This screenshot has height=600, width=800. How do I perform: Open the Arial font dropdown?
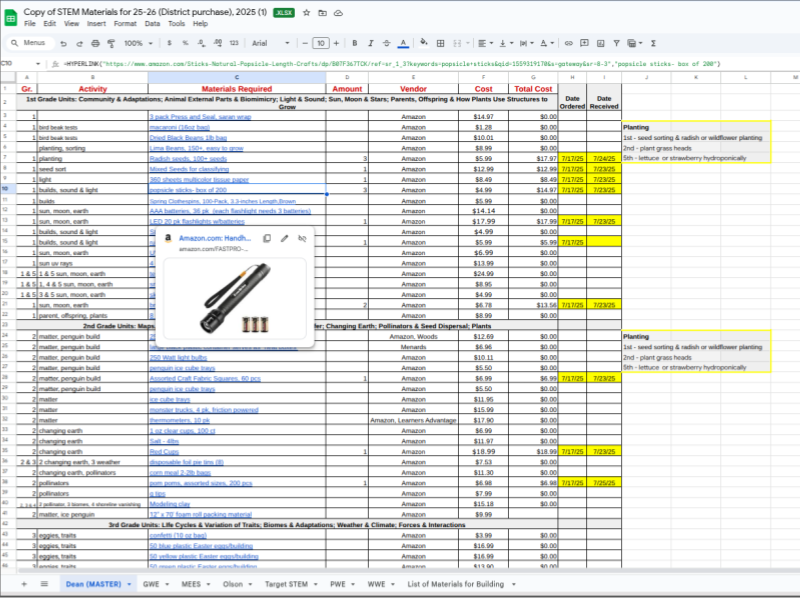(x=270, y=43)
